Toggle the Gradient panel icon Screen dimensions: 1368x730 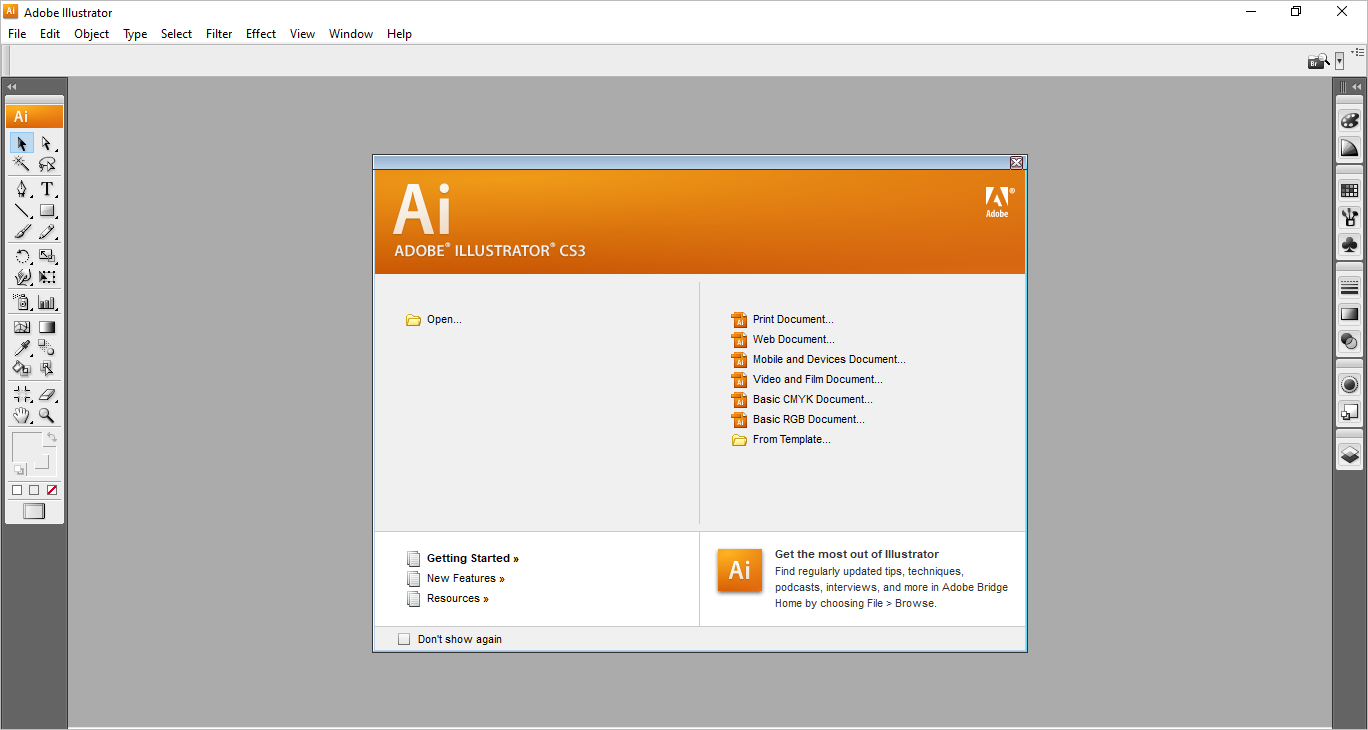1349,313
